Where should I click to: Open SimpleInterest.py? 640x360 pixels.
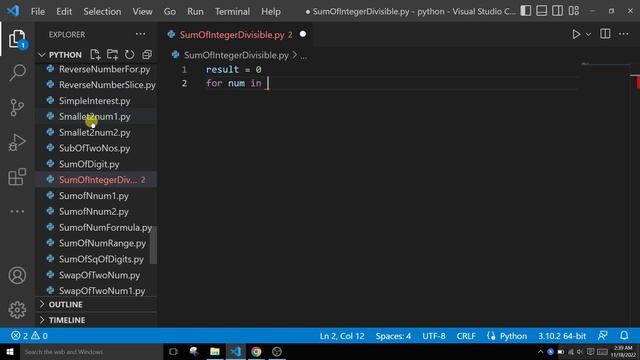(95, 101)
